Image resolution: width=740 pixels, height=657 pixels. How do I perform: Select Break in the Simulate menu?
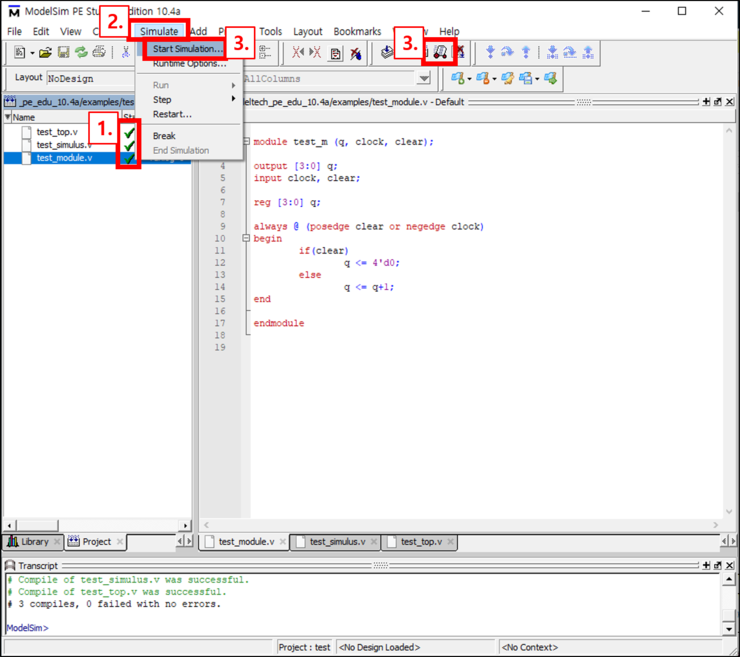tap(164, 135)
